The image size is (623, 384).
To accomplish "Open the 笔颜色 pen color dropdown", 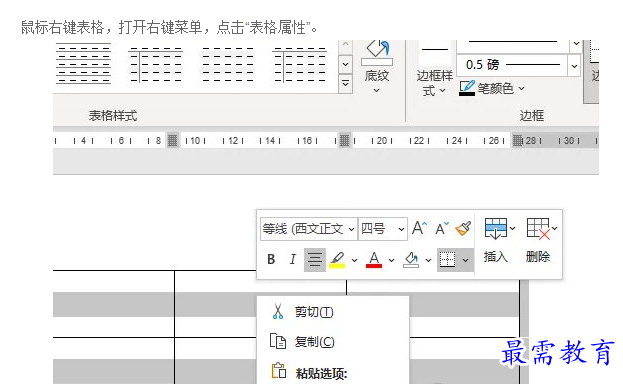I will tap(492, 88).
